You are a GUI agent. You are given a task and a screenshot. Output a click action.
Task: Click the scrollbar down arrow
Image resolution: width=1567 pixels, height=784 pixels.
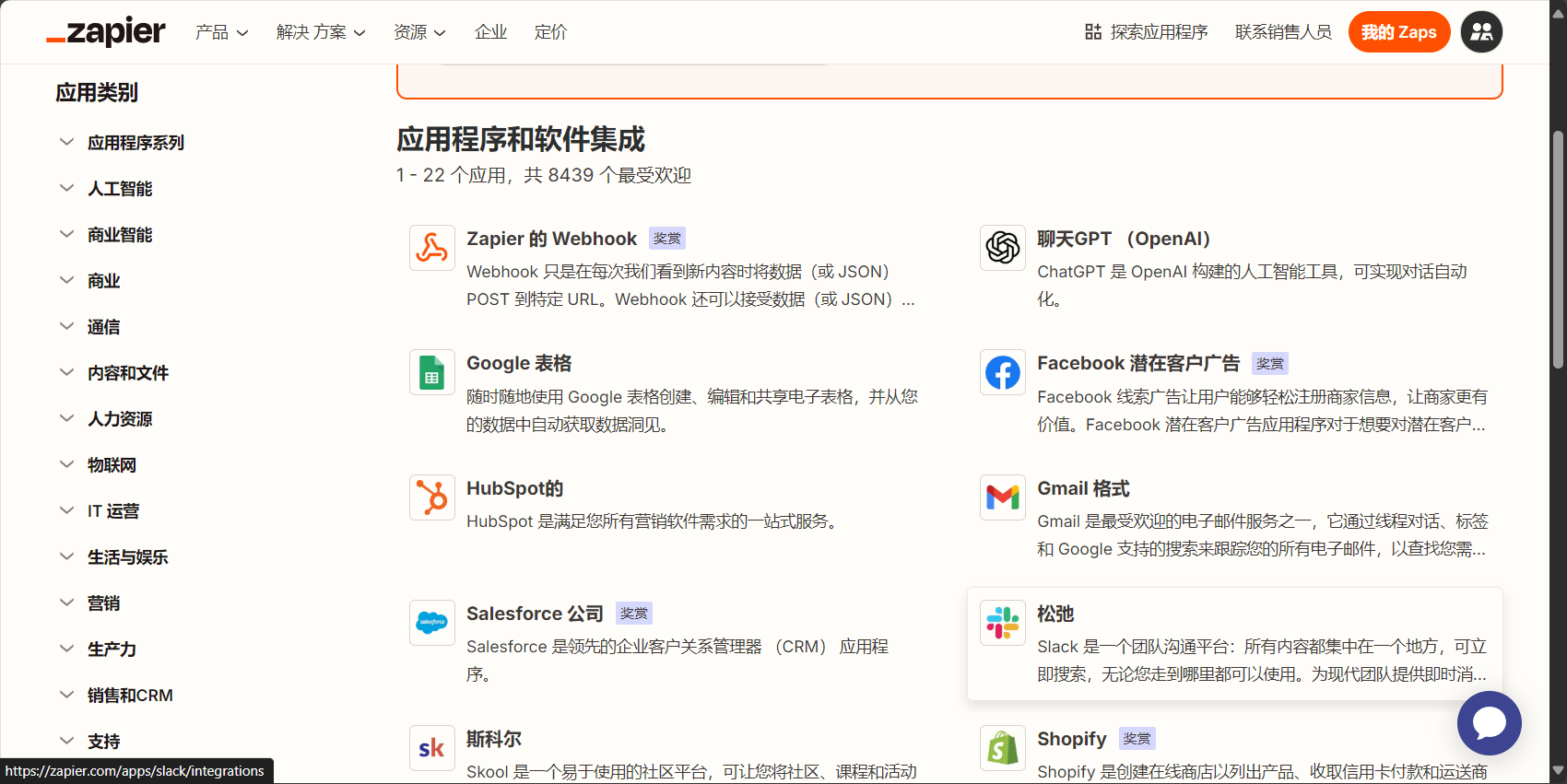tap(1558, 770)
